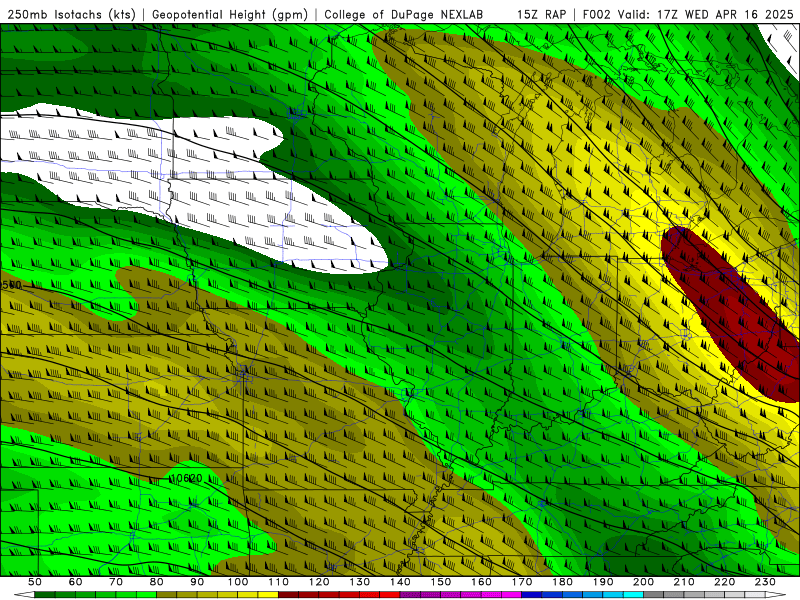
Task: Click the '120' value on the color scale
Action: coord(319,582)
